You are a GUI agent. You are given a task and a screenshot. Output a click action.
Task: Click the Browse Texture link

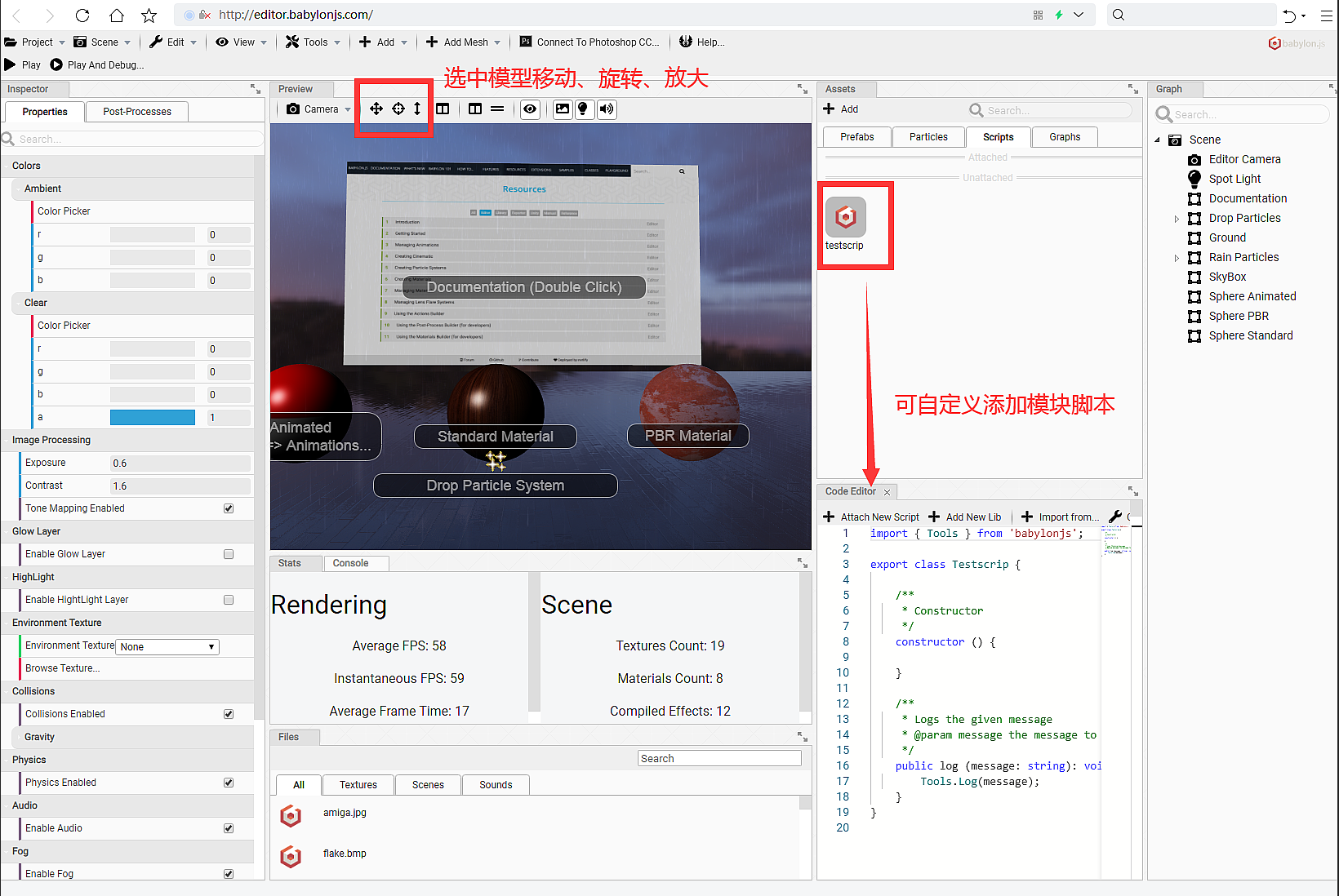tap(61, 668)
